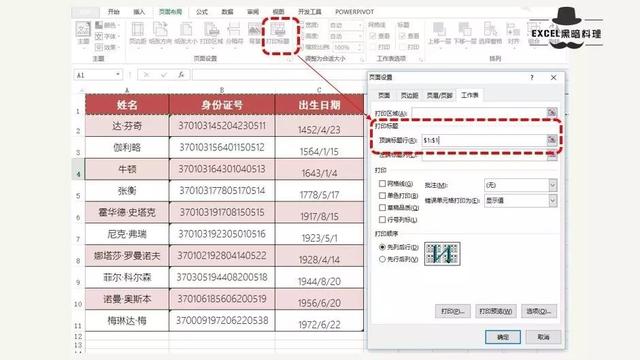
Task: Select Over, then down (先行后列) radio
Action: click(x=382, y=259)
